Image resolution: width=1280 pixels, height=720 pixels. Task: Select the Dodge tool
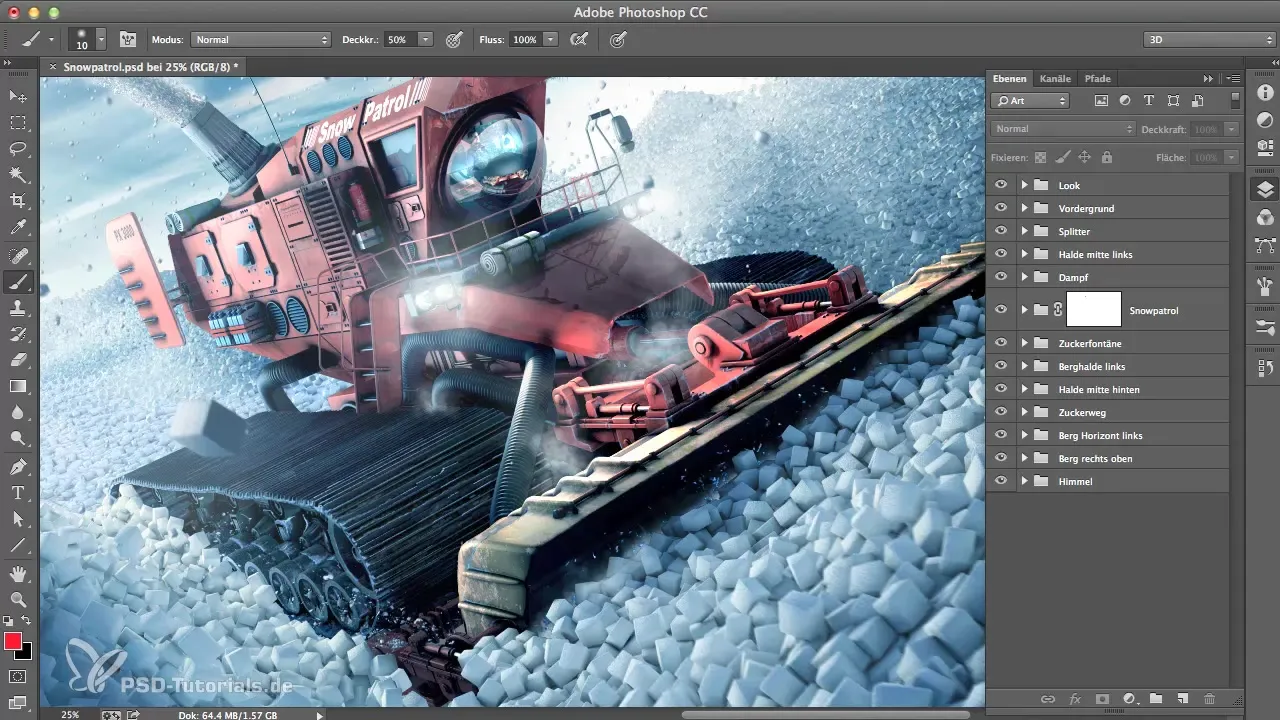(x=18, y=438)
